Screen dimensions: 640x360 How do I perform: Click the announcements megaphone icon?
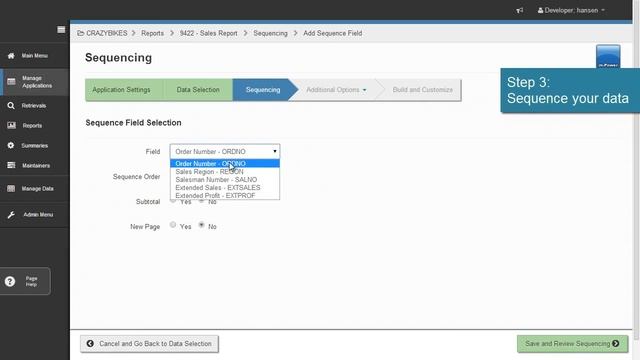pos(520,10)
